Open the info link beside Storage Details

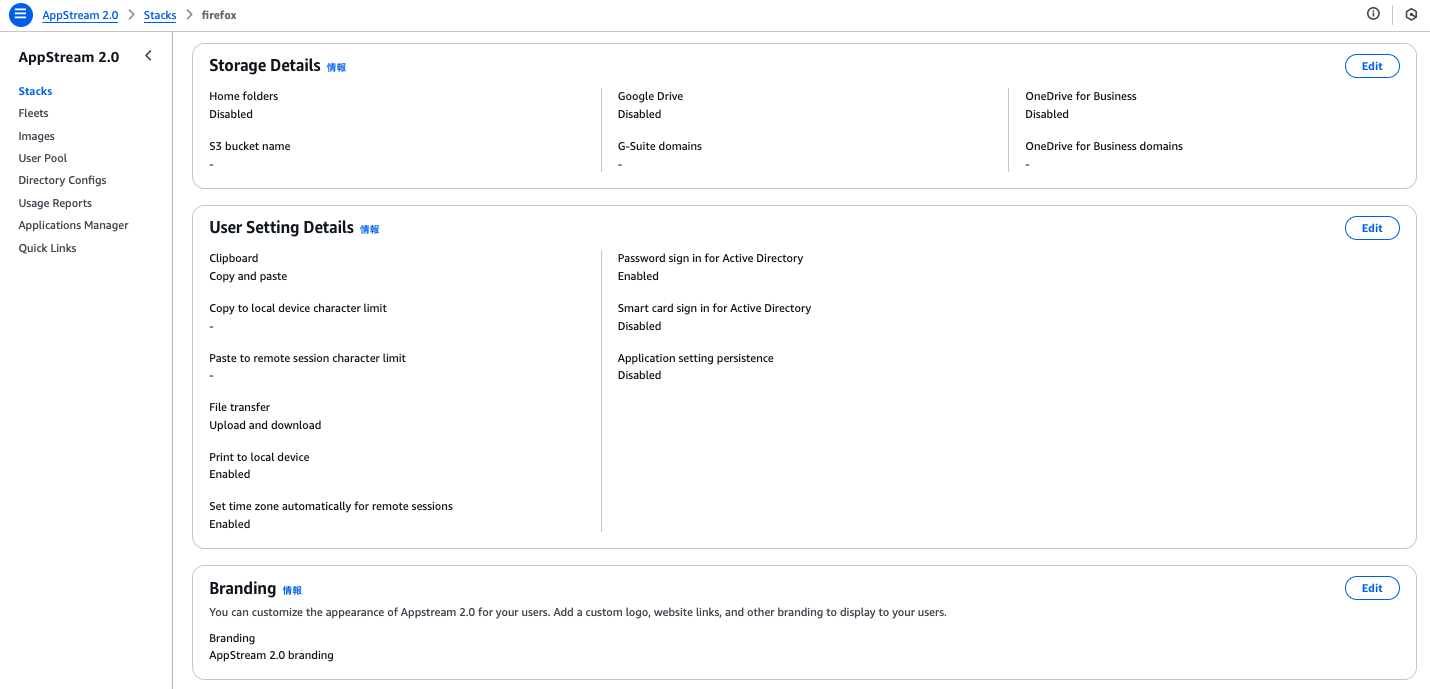coord(336,68)
